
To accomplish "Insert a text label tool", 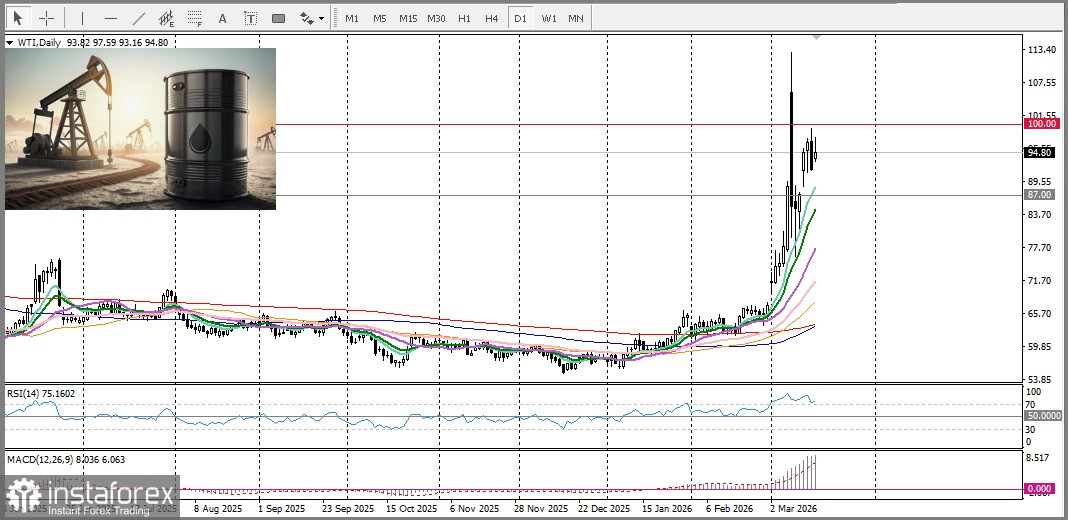I will point(250,18).
